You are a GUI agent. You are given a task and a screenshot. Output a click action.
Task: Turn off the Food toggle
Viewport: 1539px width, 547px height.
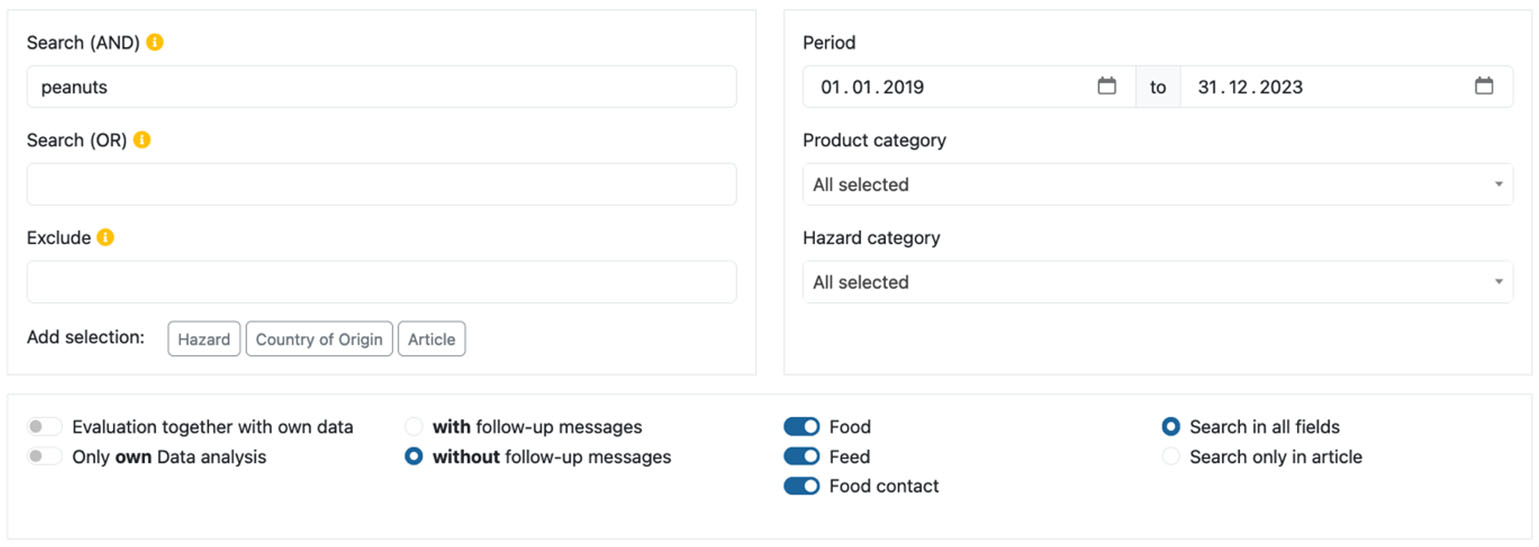point(801,427)
